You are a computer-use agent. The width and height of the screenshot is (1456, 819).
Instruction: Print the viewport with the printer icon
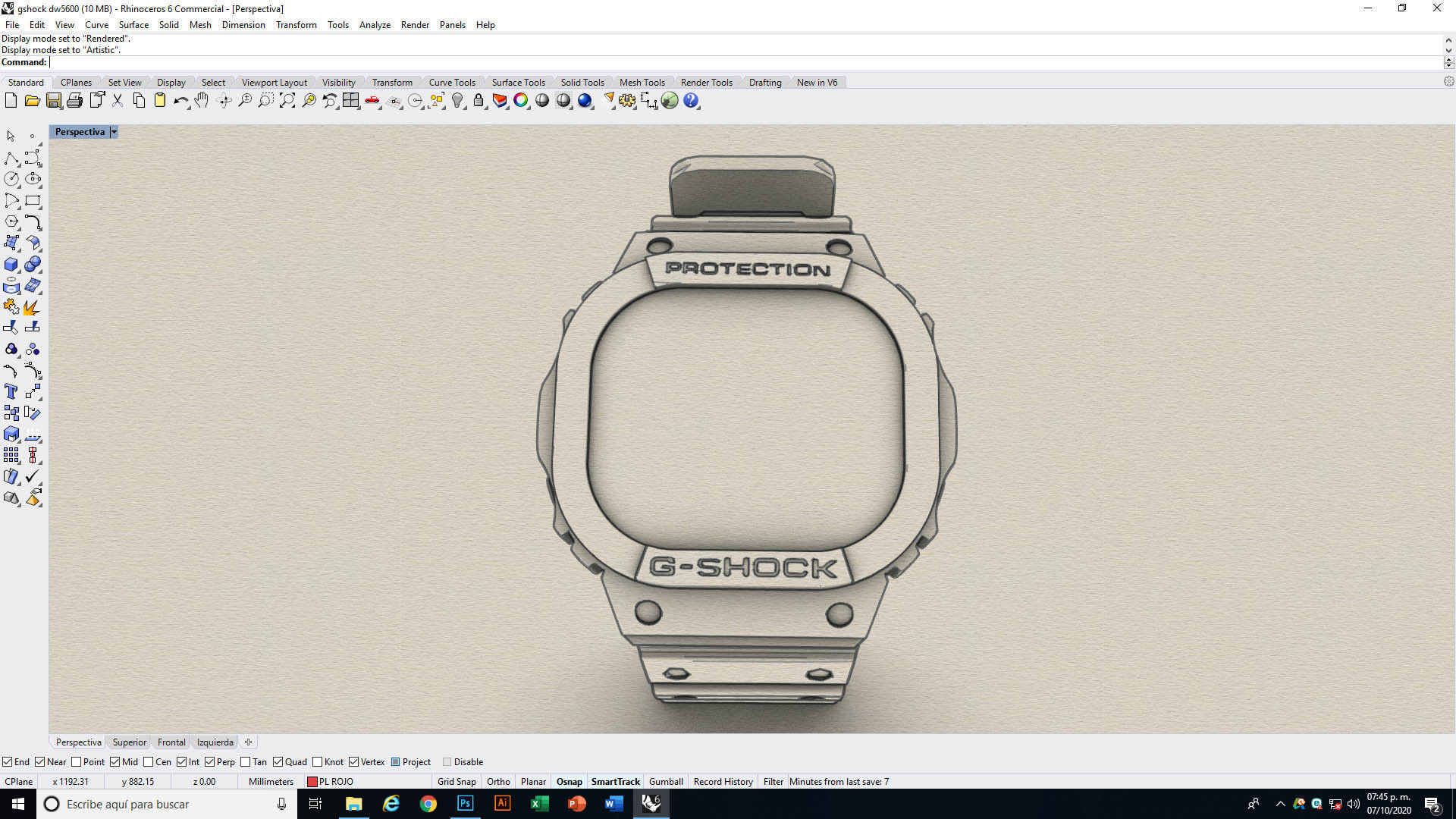[x=74, y=100]
